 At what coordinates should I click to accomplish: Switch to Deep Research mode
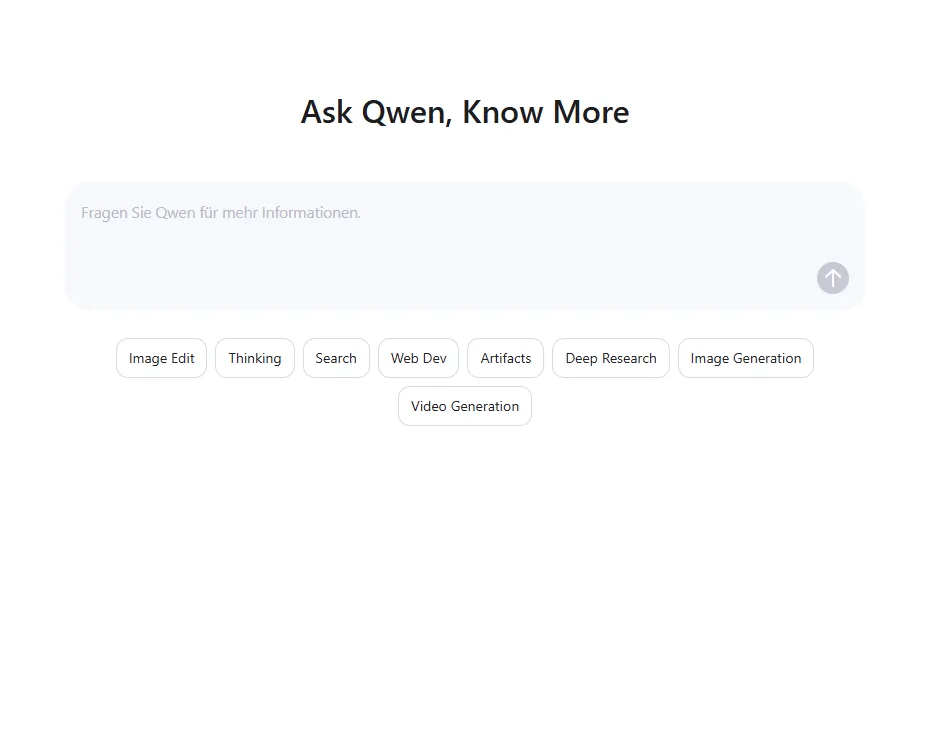point(611,358)
